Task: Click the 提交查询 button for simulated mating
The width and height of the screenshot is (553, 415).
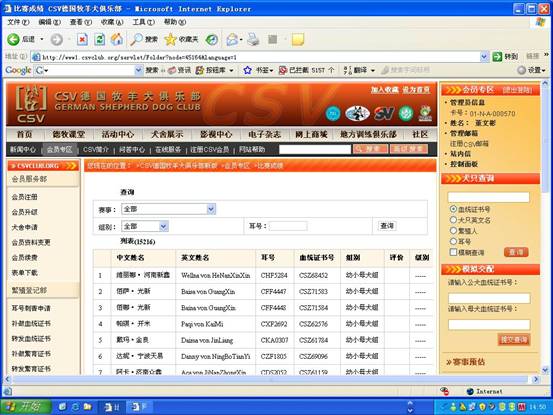Action: [x=514, y=340]
